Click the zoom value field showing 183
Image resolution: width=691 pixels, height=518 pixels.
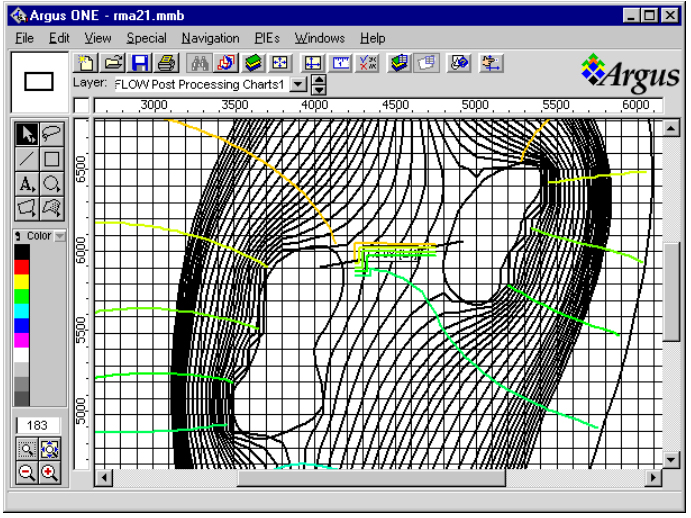tap(38, 425)
